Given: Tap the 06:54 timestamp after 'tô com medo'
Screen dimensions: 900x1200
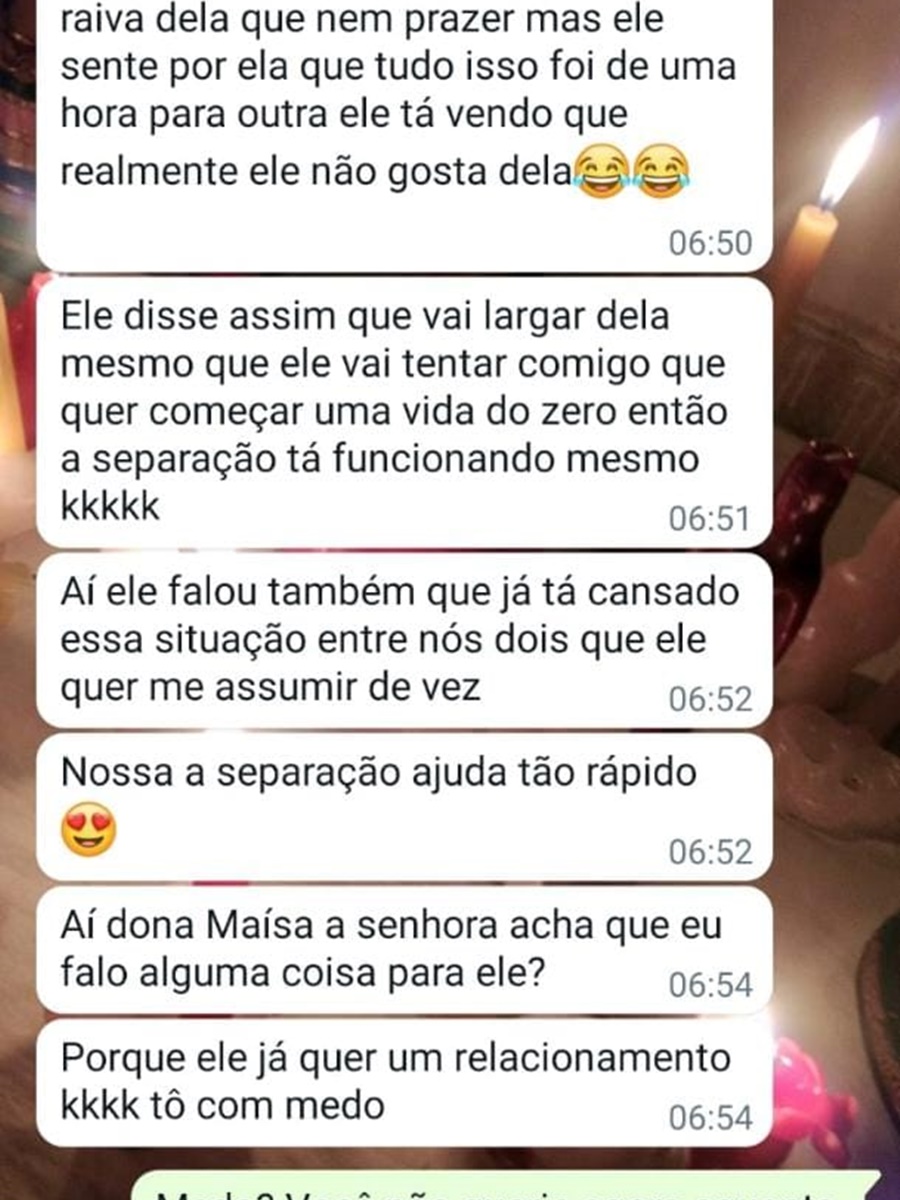Looking at the screenshot, I should point(709,1117).
